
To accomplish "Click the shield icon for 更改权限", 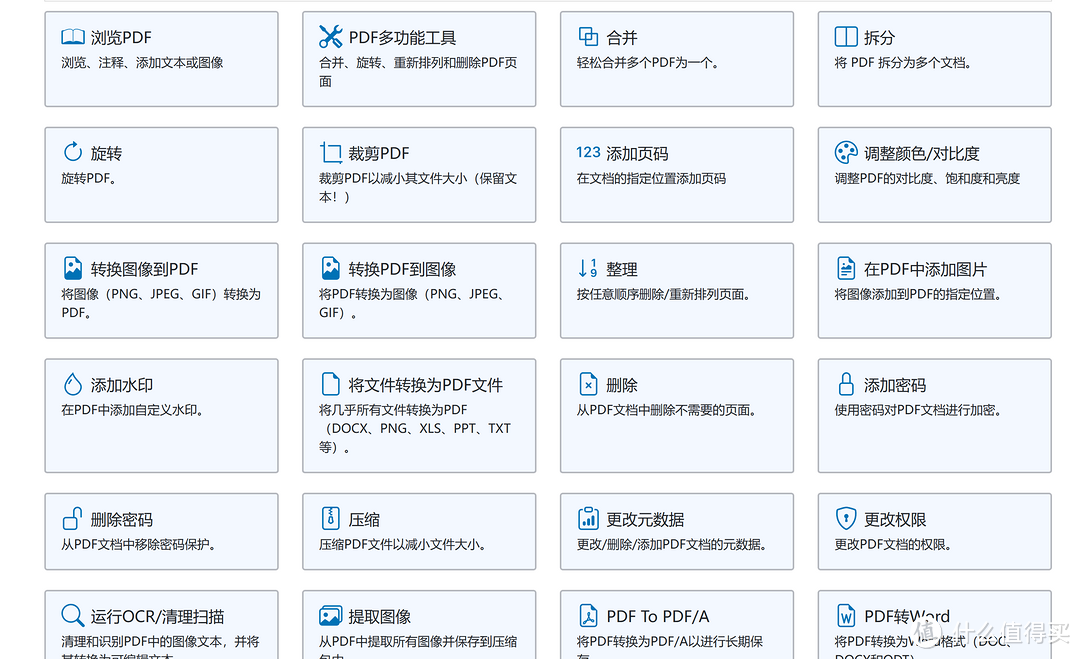I will (846, 518).
